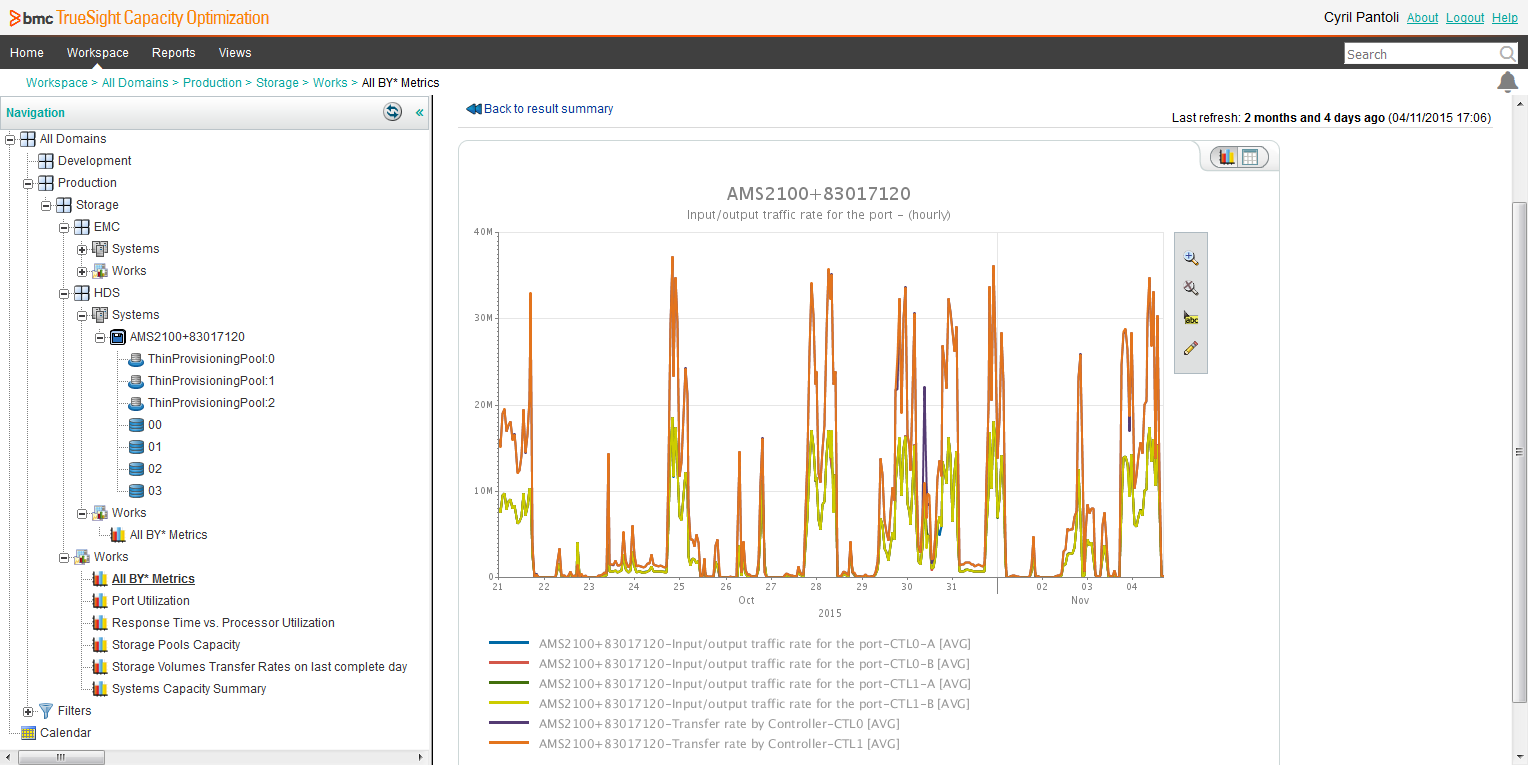
Task: Select ThinProvisioningPool:2 in the tree
Action: (211, 403)
